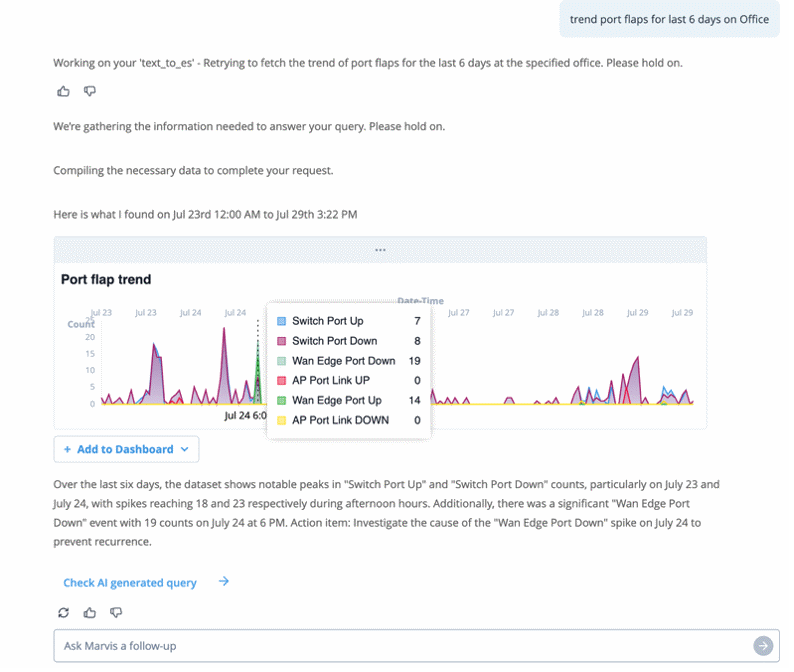The width and height of the screenshot is (794, 672).
Task: Click the red AP Port Link UP swatch
Action: [x=282, y=381]
